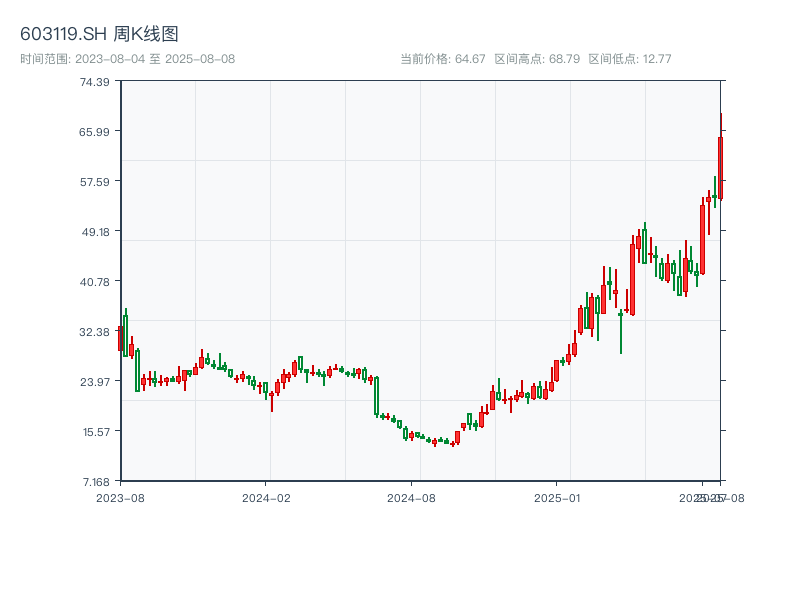800x600 pixels.
Task: Click the 区间高点 68.79 label
Action: (537, 59)
